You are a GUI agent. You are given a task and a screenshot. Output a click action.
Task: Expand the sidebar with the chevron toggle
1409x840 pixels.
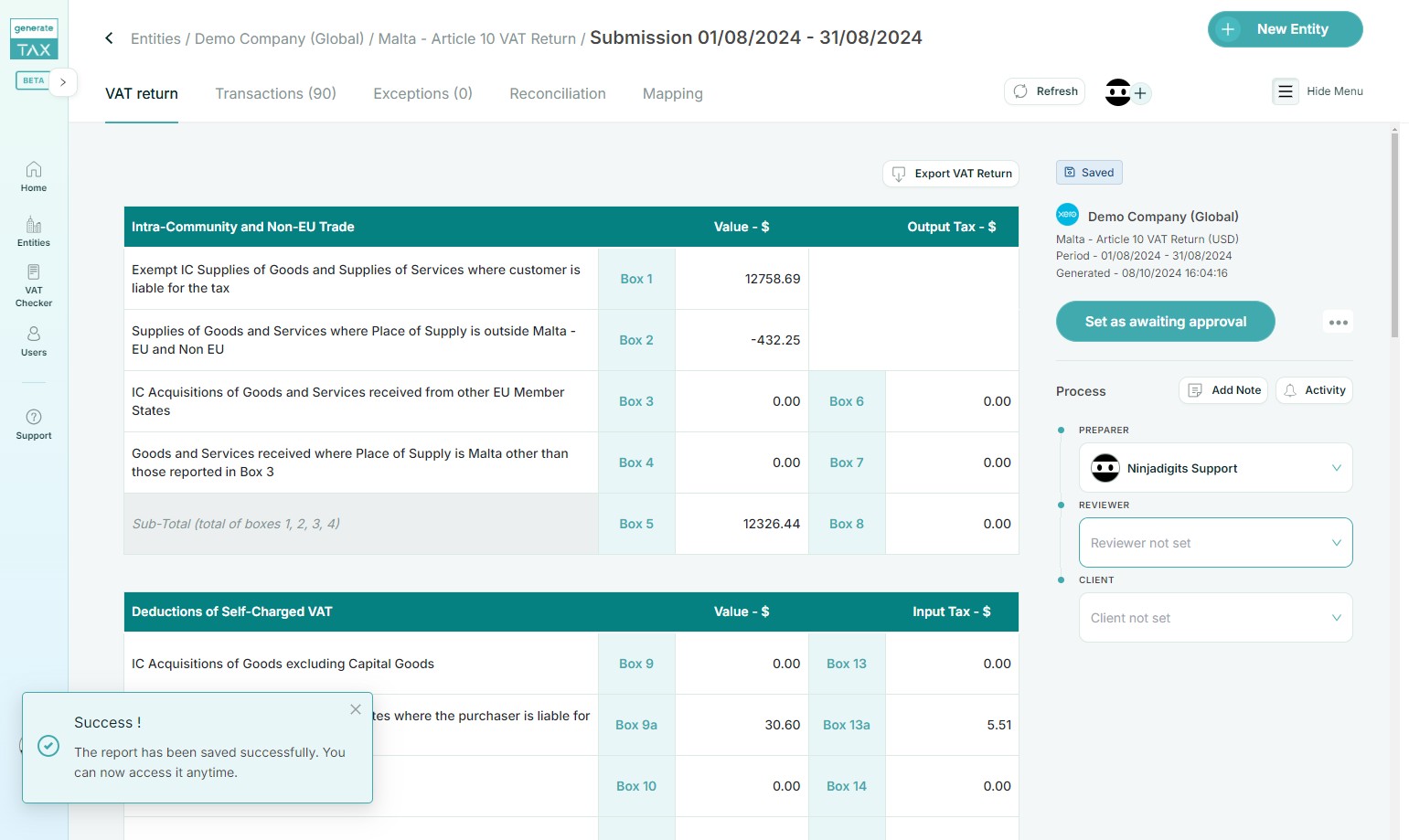click(x=63, y=81)
